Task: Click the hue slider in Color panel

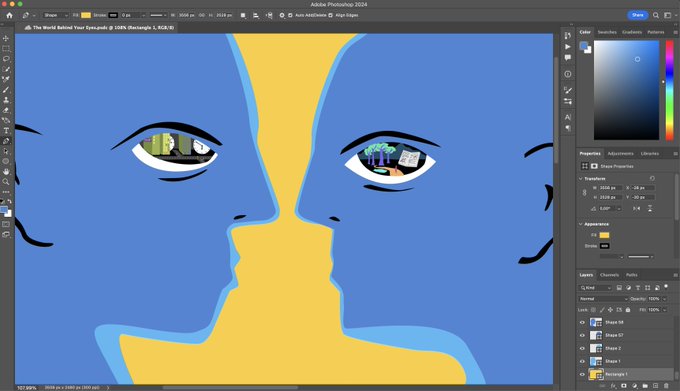Action: coord(669,90)
